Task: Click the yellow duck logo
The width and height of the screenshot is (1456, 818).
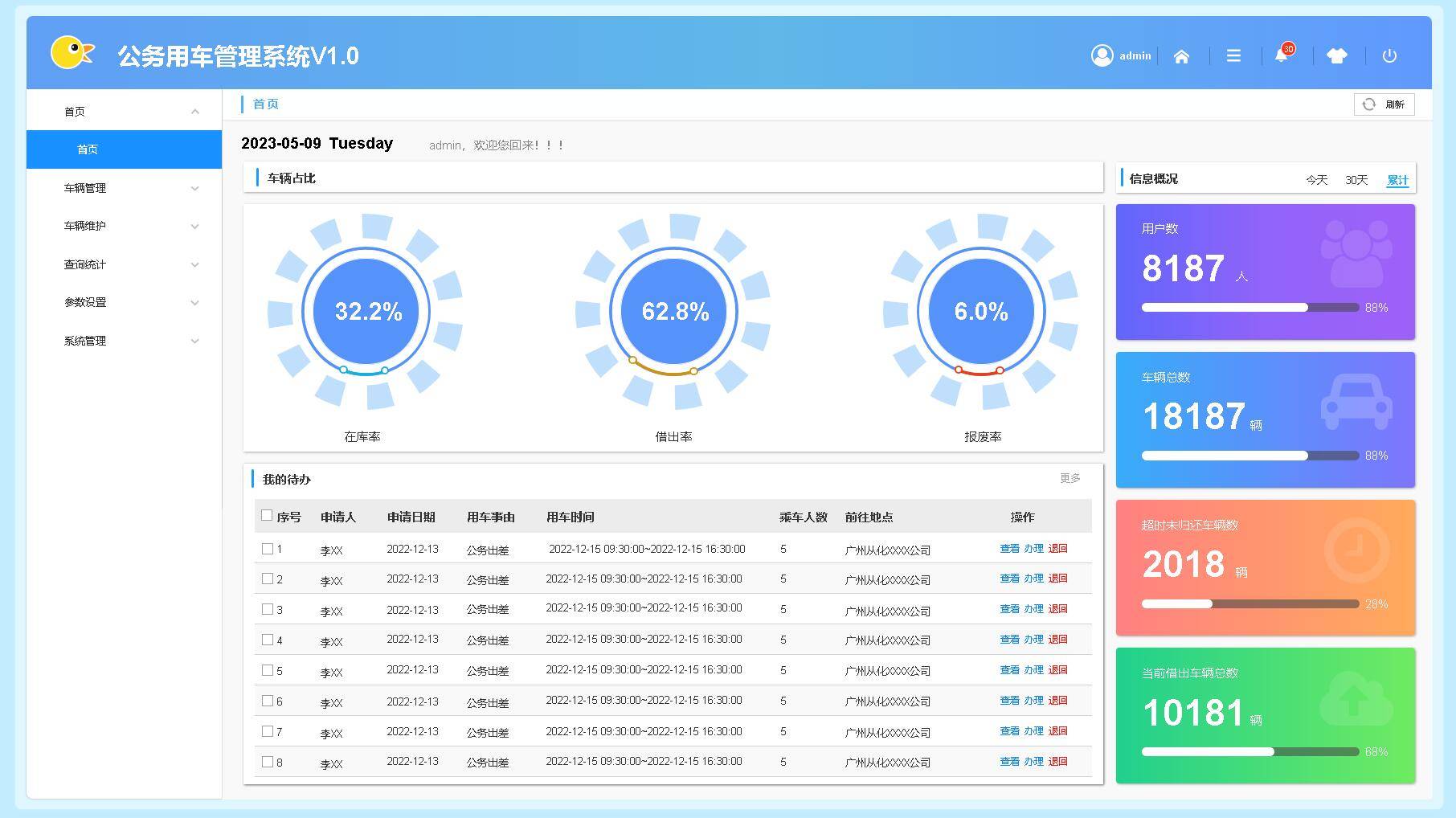Action: (72, 53)
